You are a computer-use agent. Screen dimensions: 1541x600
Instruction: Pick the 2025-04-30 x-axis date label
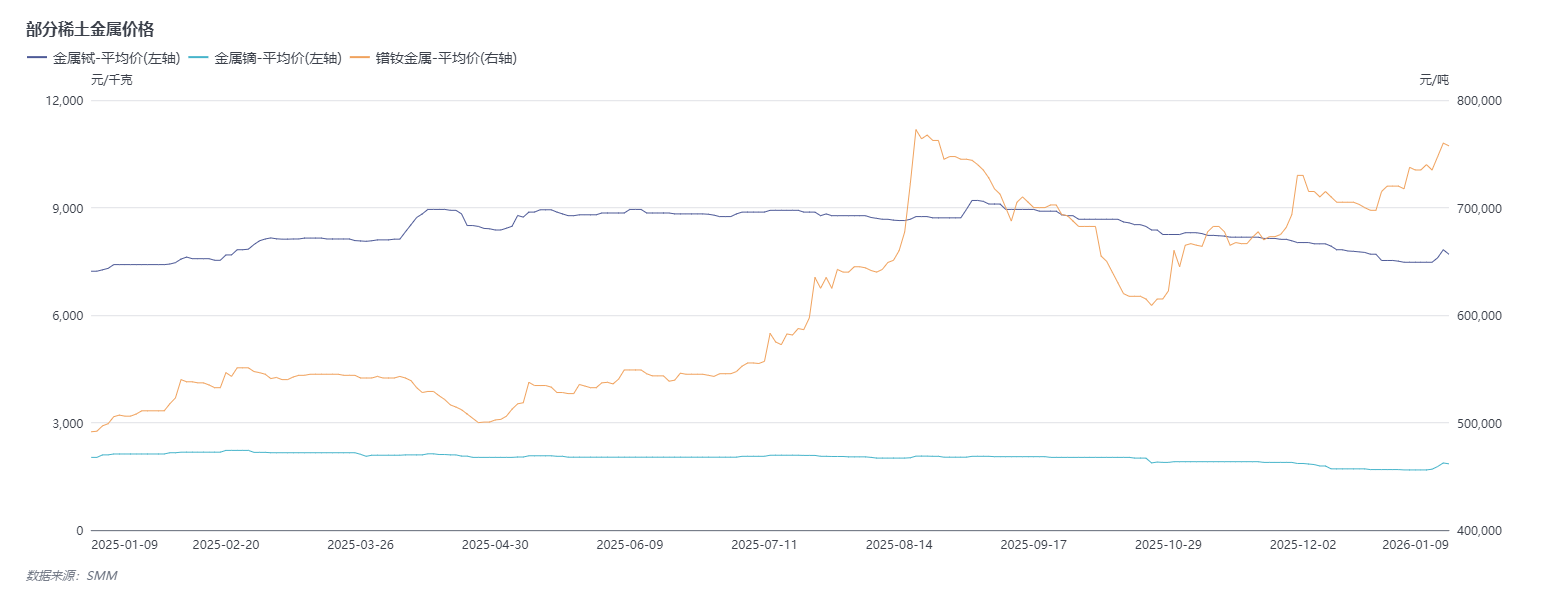[x=495, y=545]
